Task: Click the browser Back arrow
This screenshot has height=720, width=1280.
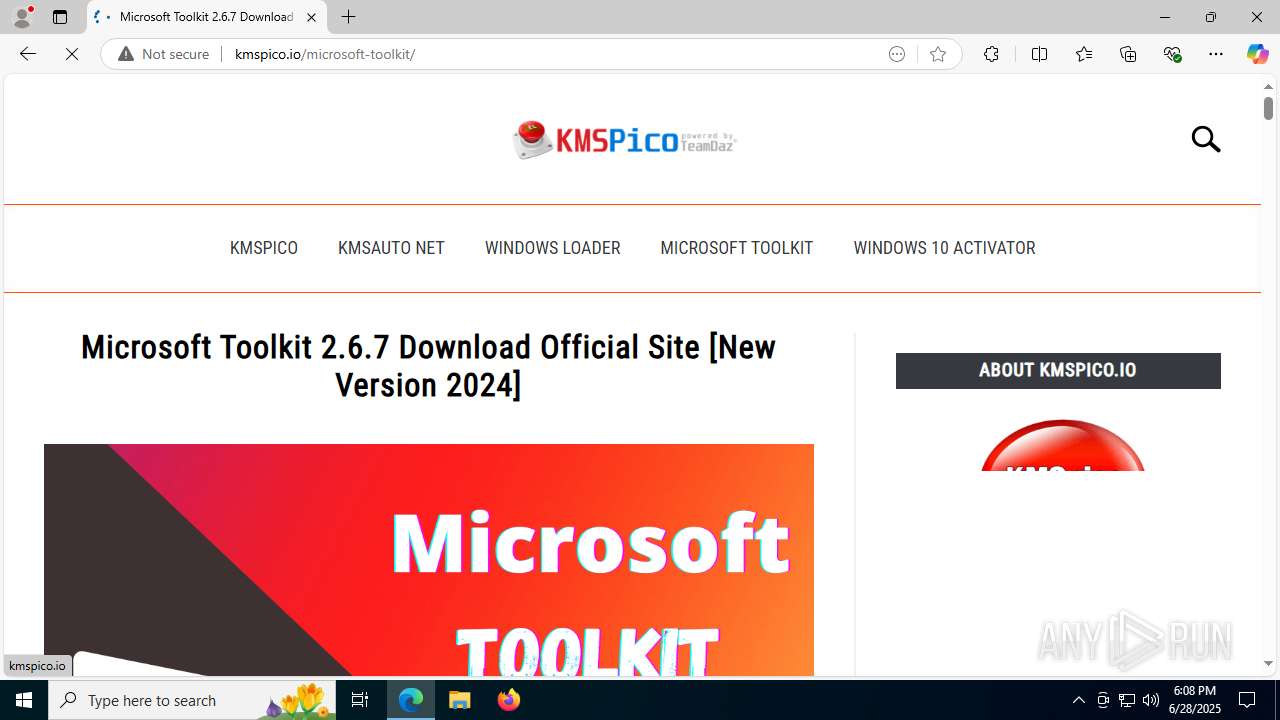Action: tap(28, 54)
